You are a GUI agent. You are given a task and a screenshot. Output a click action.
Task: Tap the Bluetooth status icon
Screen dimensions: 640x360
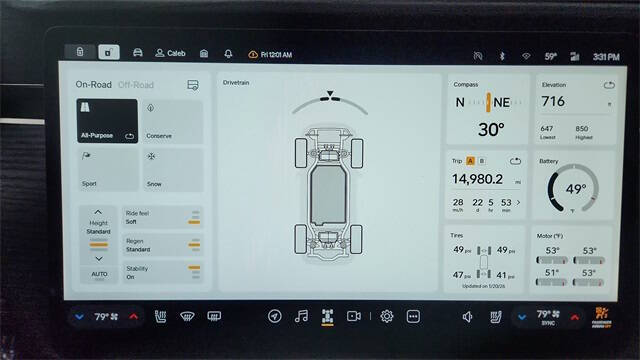point(502,56)
